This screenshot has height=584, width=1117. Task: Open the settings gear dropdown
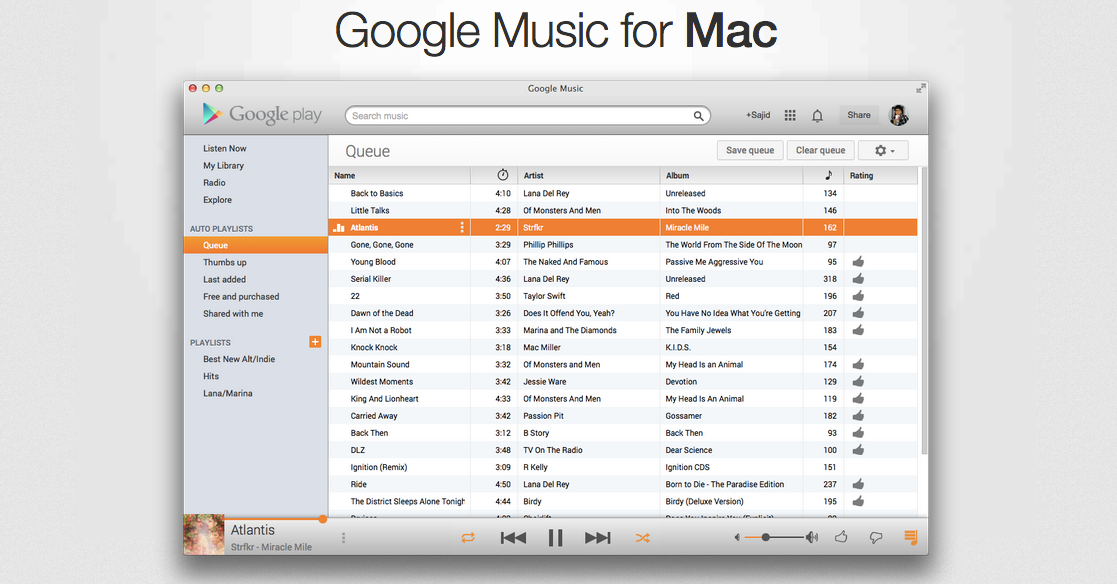tap(884, 150)
